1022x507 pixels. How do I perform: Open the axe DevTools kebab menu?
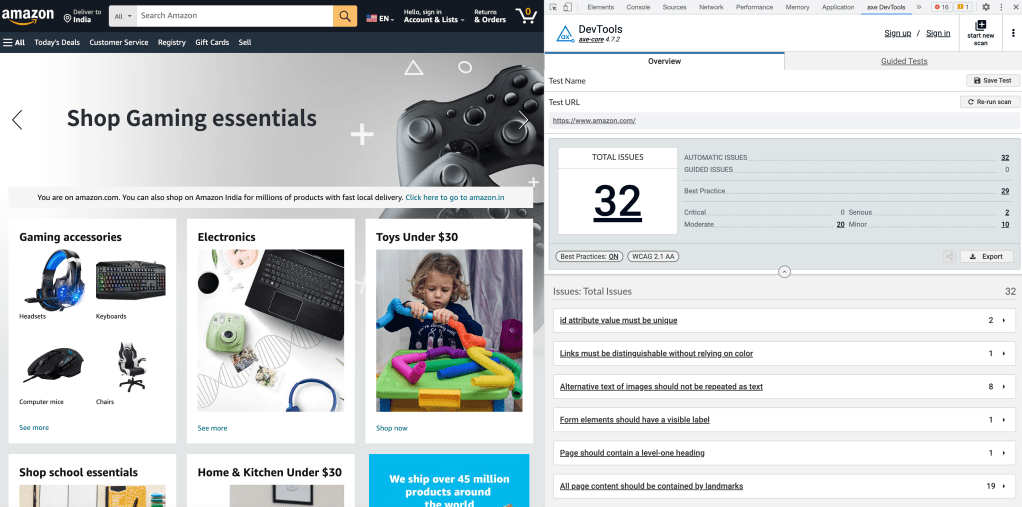tap(1013, 33)
